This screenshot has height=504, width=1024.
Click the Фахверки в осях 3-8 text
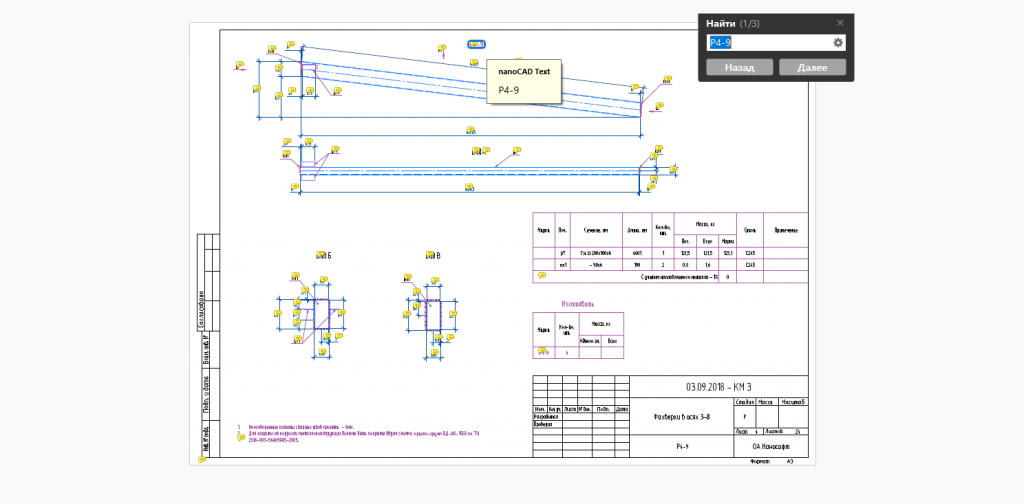681,416
